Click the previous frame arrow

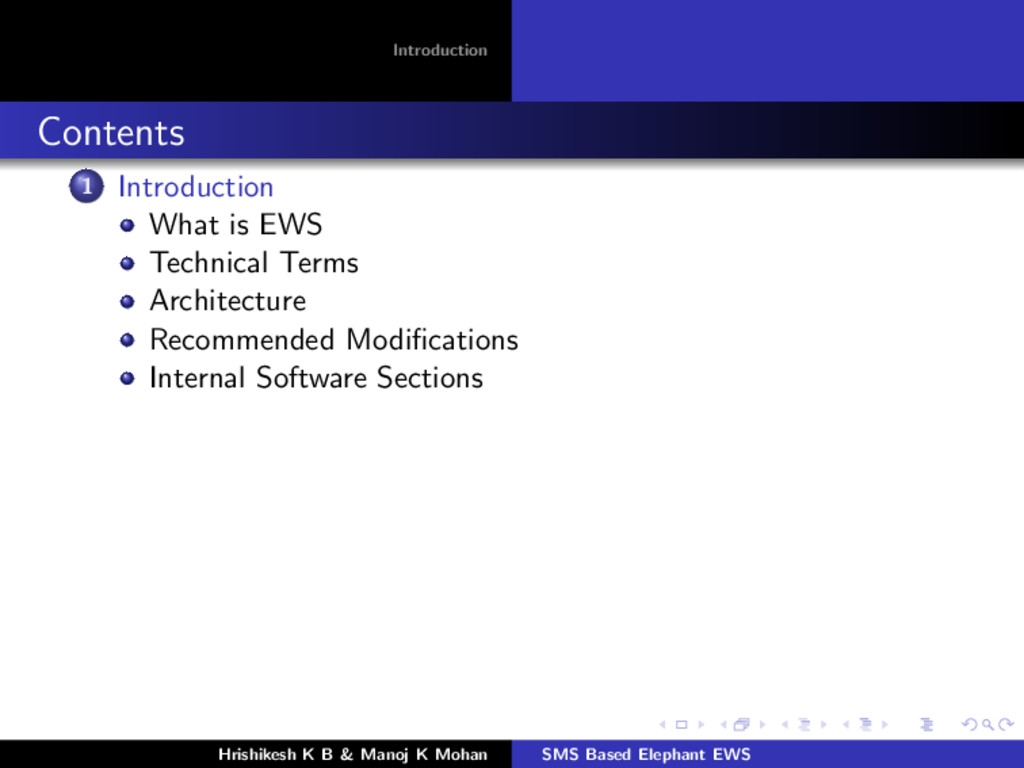click(x=724, y=724)
